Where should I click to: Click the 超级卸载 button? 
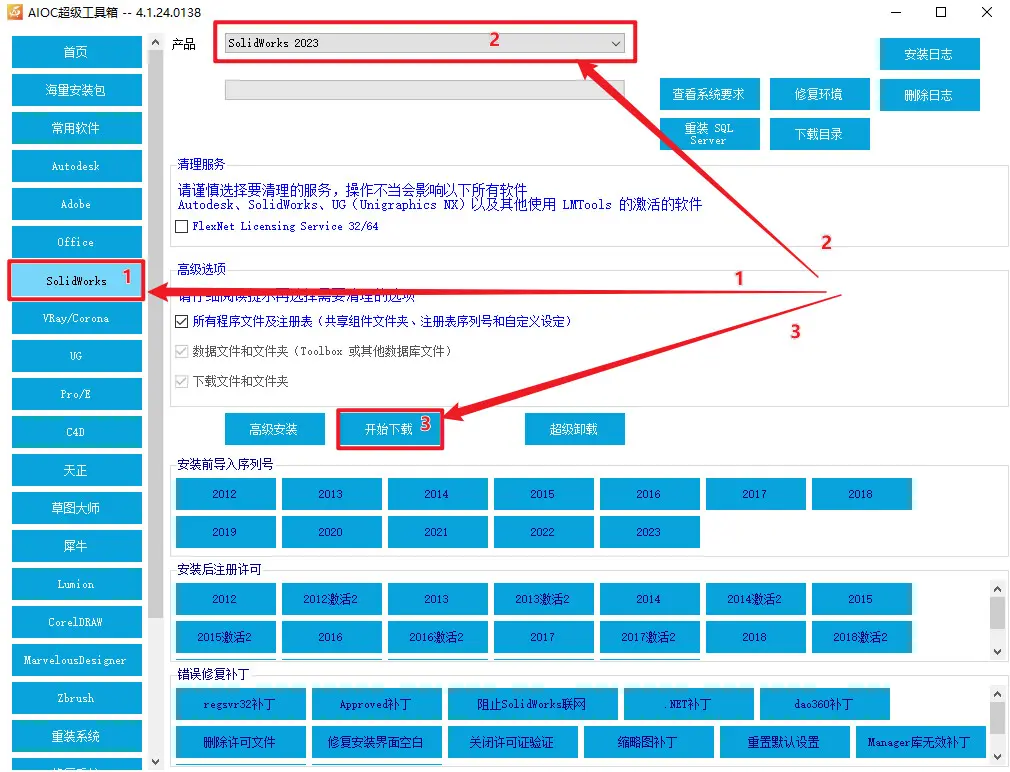click(x=575, y=429)
